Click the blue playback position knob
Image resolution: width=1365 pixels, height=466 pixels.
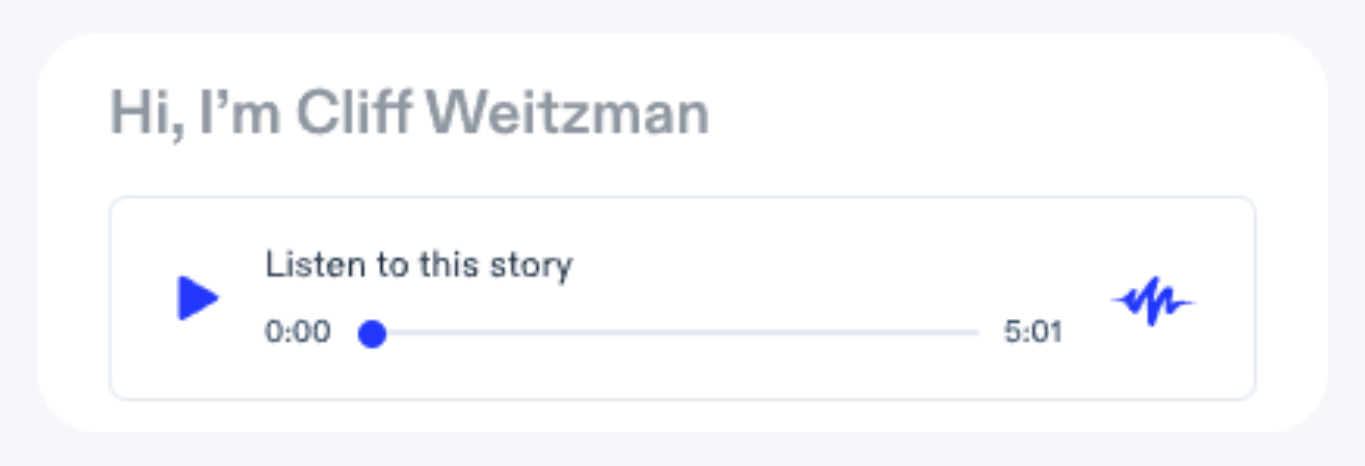372,333
